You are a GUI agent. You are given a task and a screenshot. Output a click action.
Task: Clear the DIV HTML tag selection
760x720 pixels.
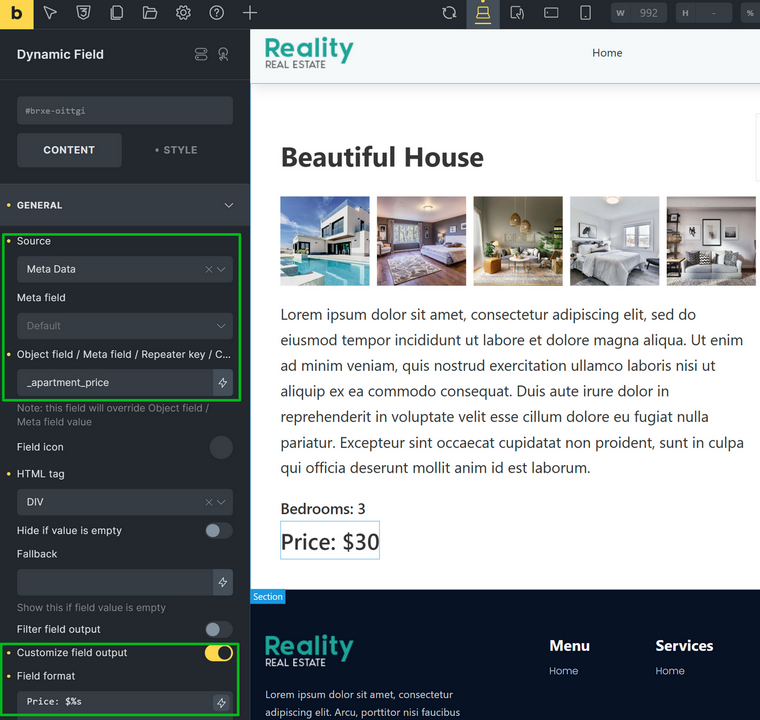tap(209, 502)
